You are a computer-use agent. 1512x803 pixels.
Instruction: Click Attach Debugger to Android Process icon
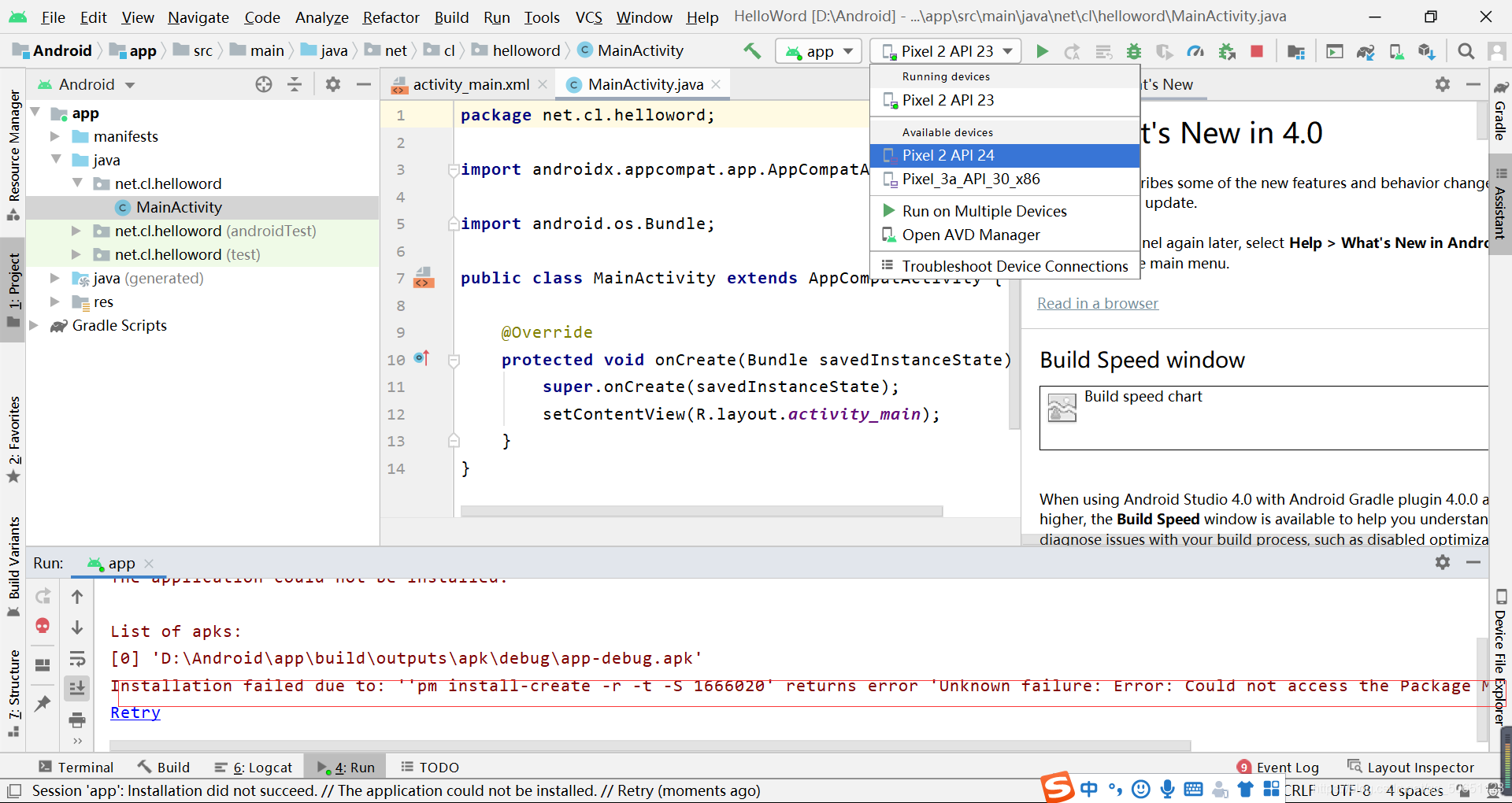(x=1227, y=51)
